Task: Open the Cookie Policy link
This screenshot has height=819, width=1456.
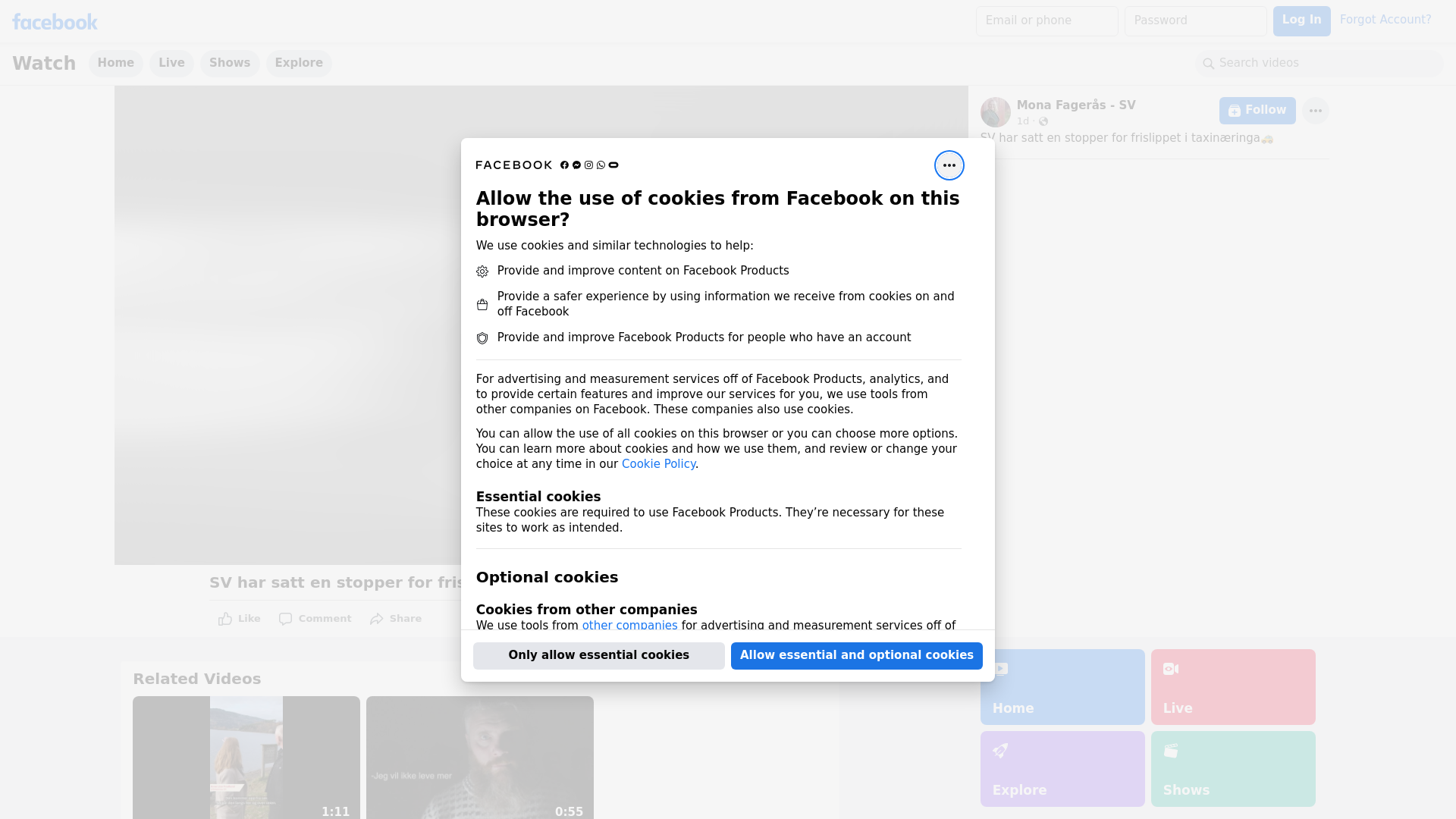Action: [658, 464]
